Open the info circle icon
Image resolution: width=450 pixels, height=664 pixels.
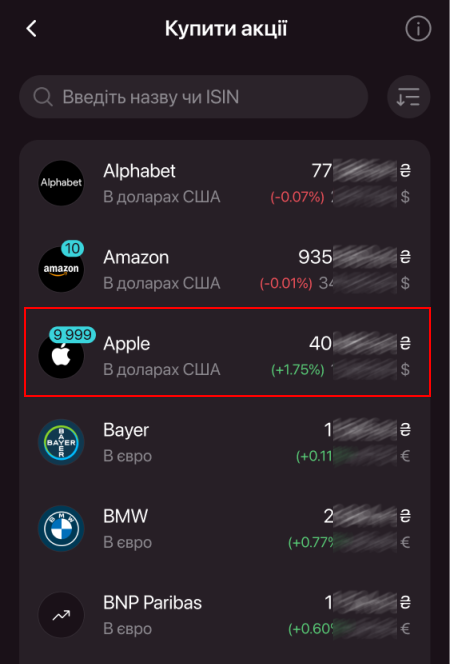(x=418, y=29)
